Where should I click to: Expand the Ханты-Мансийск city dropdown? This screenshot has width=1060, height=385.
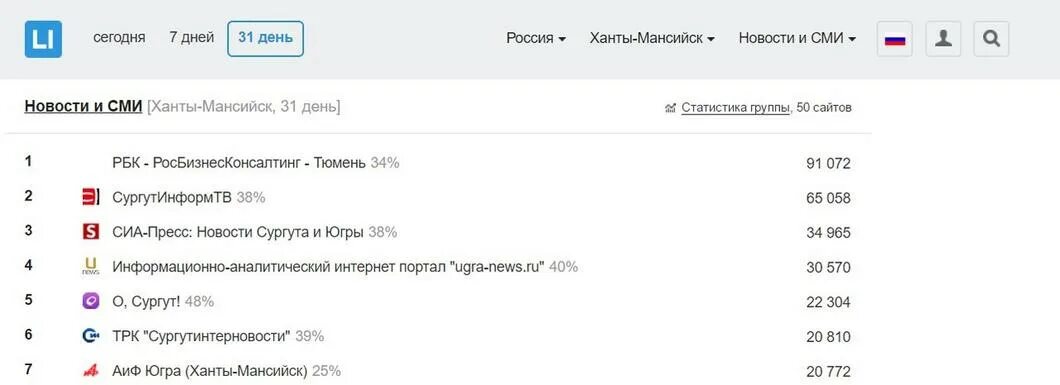pos(652,38)
